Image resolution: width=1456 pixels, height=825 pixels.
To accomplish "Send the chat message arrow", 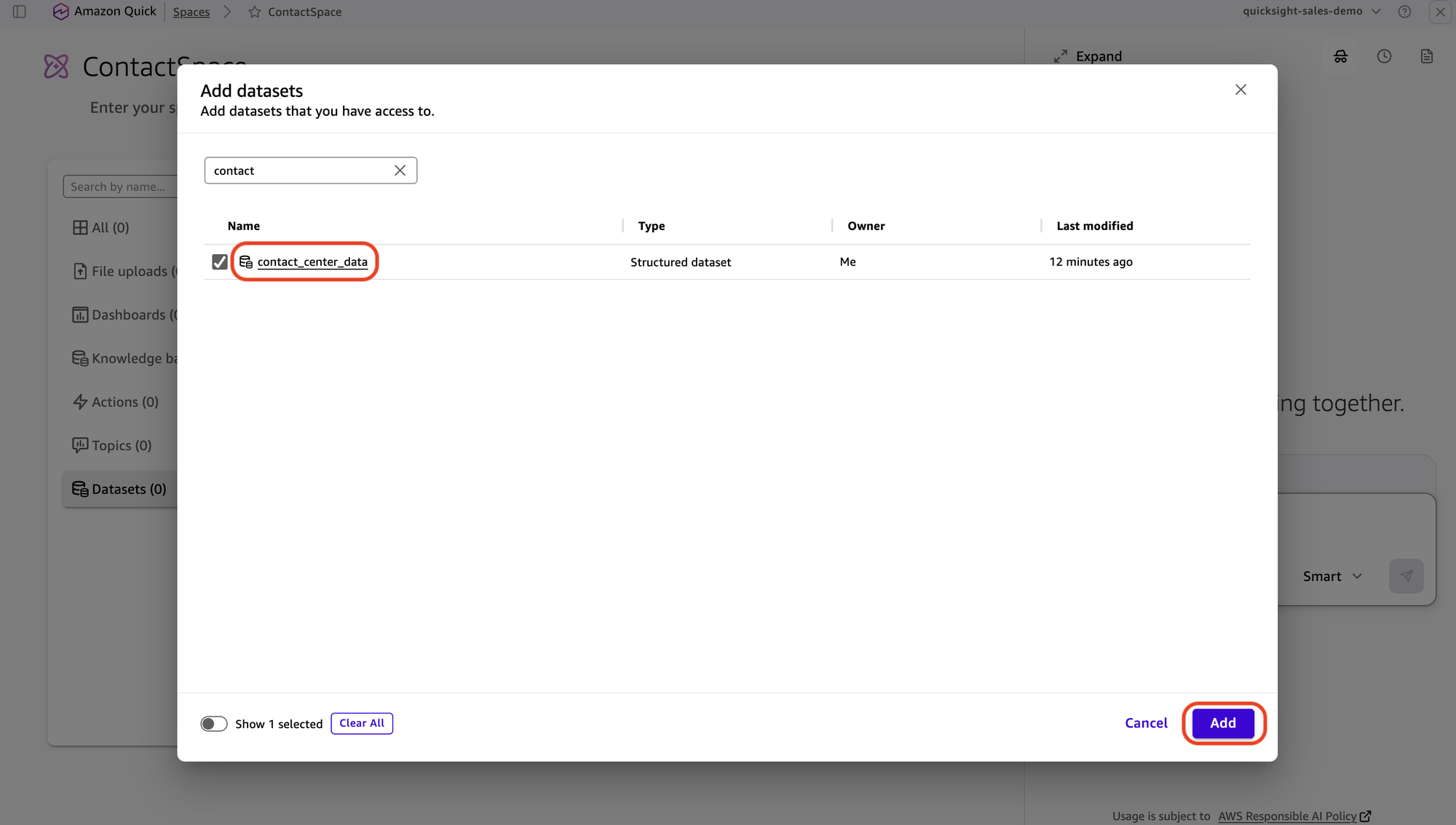I will point(1406,576).
